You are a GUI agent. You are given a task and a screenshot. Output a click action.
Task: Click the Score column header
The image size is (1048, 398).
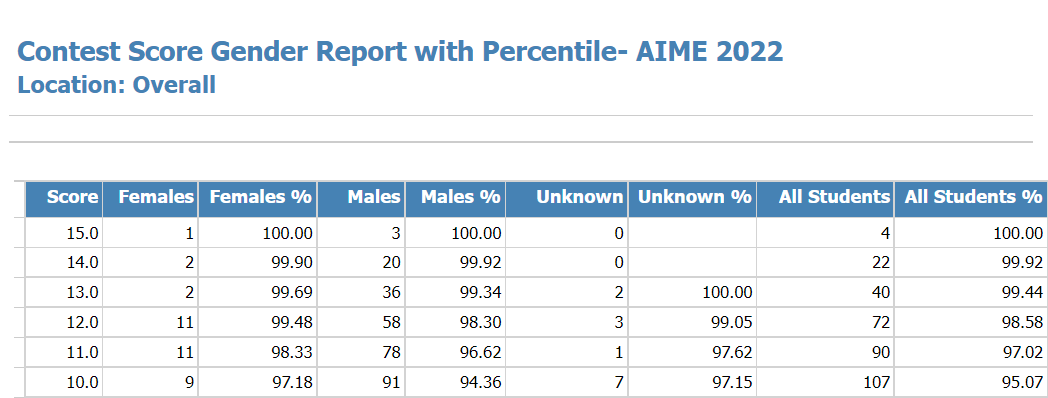pyautogui.click(x=63, y=199)
